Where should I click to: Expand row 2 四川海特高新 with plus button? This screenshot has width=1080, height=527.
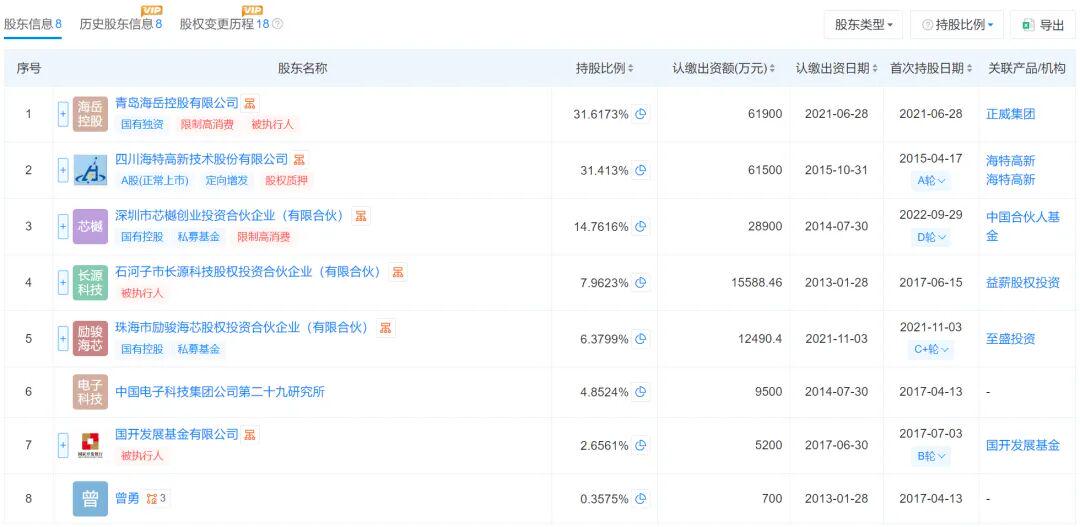coord(63,170)
